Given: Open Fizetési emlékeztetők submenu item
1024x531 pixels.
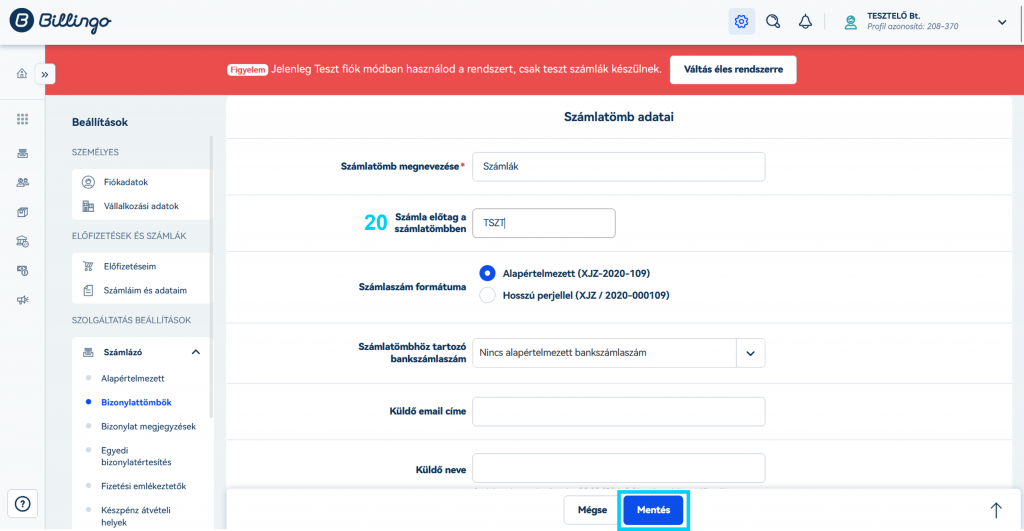Looking at the screenshot, I should coord(143,486).
